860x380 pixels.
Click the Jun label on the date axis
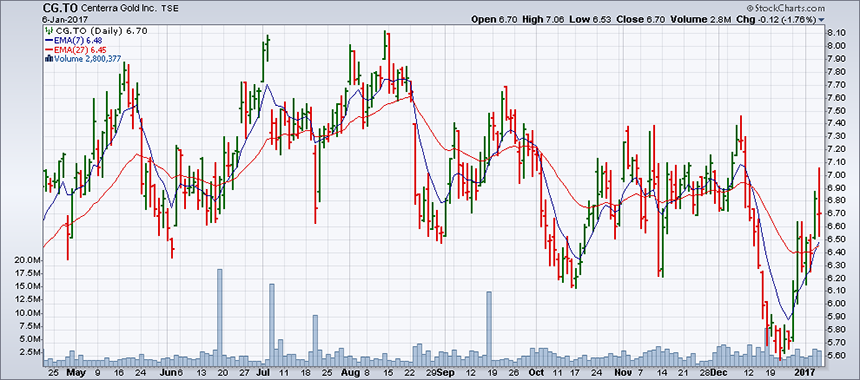(x=169, y=372)
